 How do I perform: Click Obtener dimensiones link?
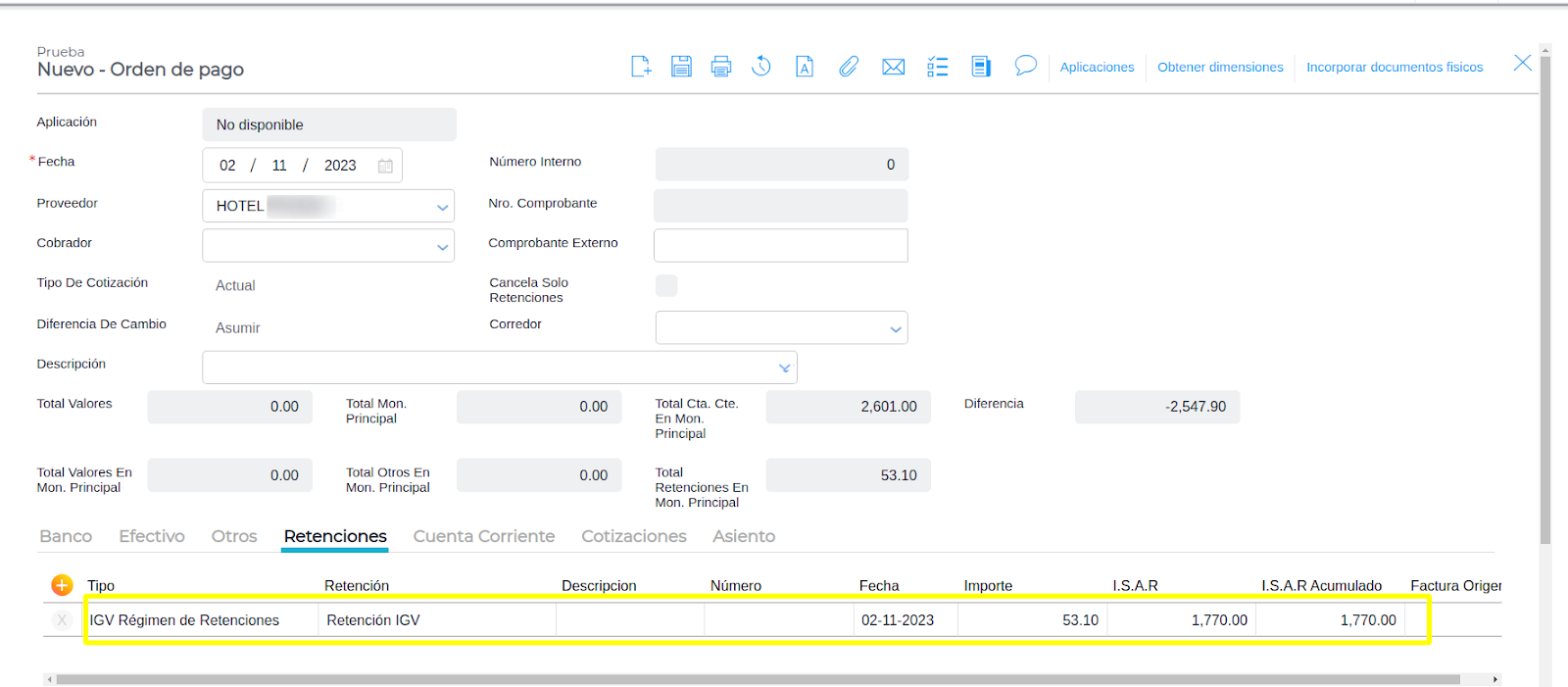1220,68
